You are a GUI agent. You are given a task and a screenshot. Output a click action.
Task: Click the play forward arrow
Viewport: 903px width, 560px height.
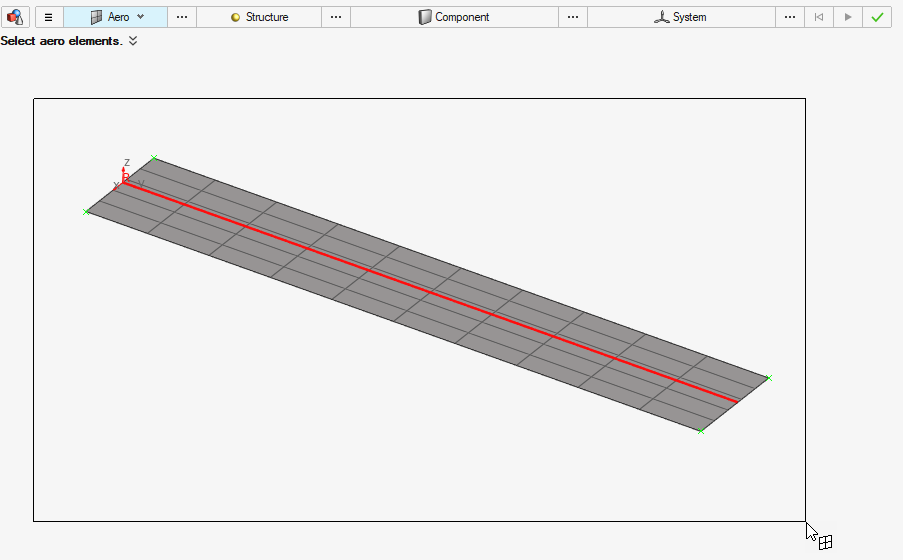[848, 17]
